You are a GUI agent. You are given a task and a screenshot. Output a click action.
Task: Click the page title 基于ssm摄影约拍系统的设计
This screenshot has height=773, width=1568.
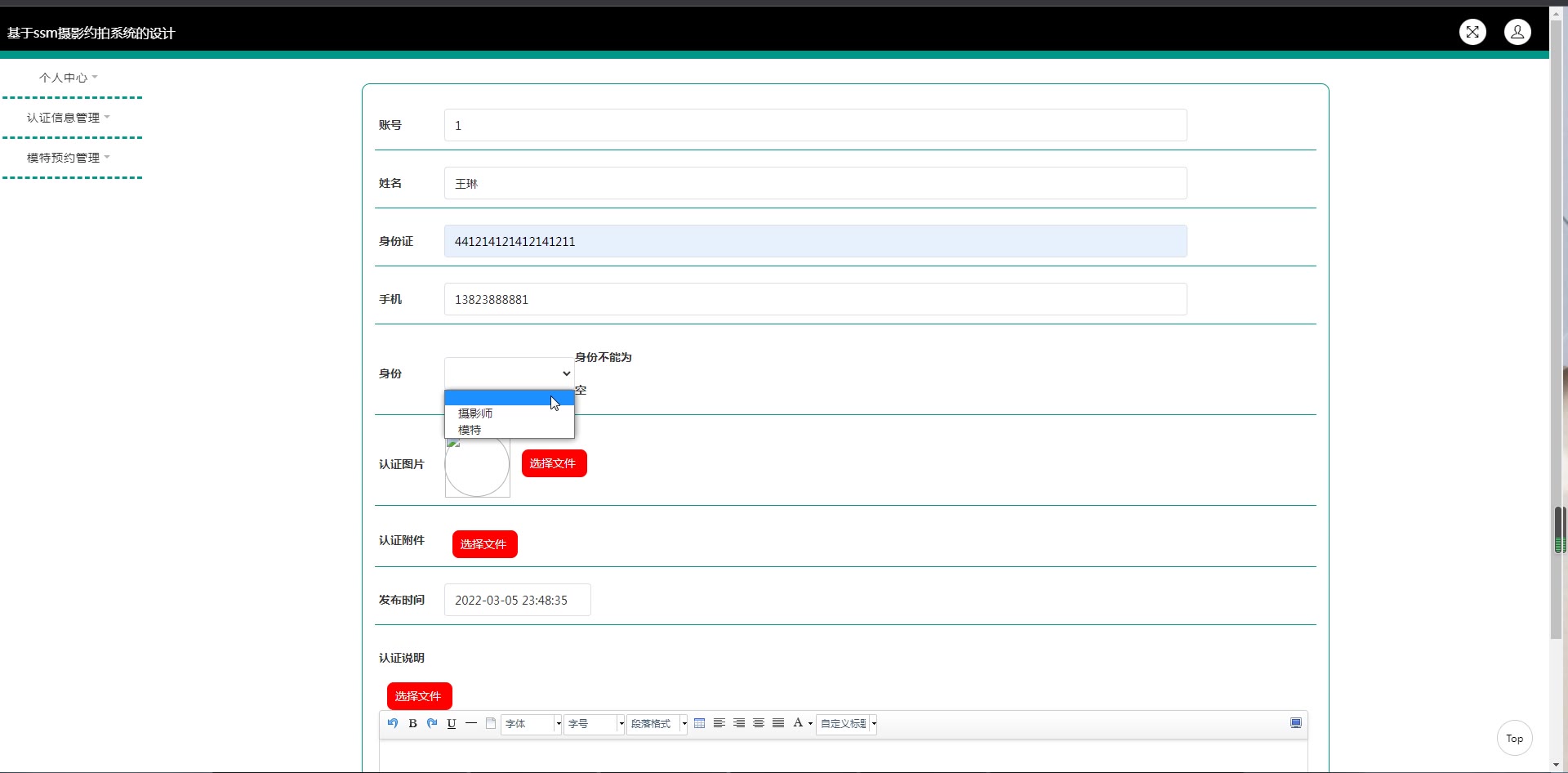click(x=91, y=33)
